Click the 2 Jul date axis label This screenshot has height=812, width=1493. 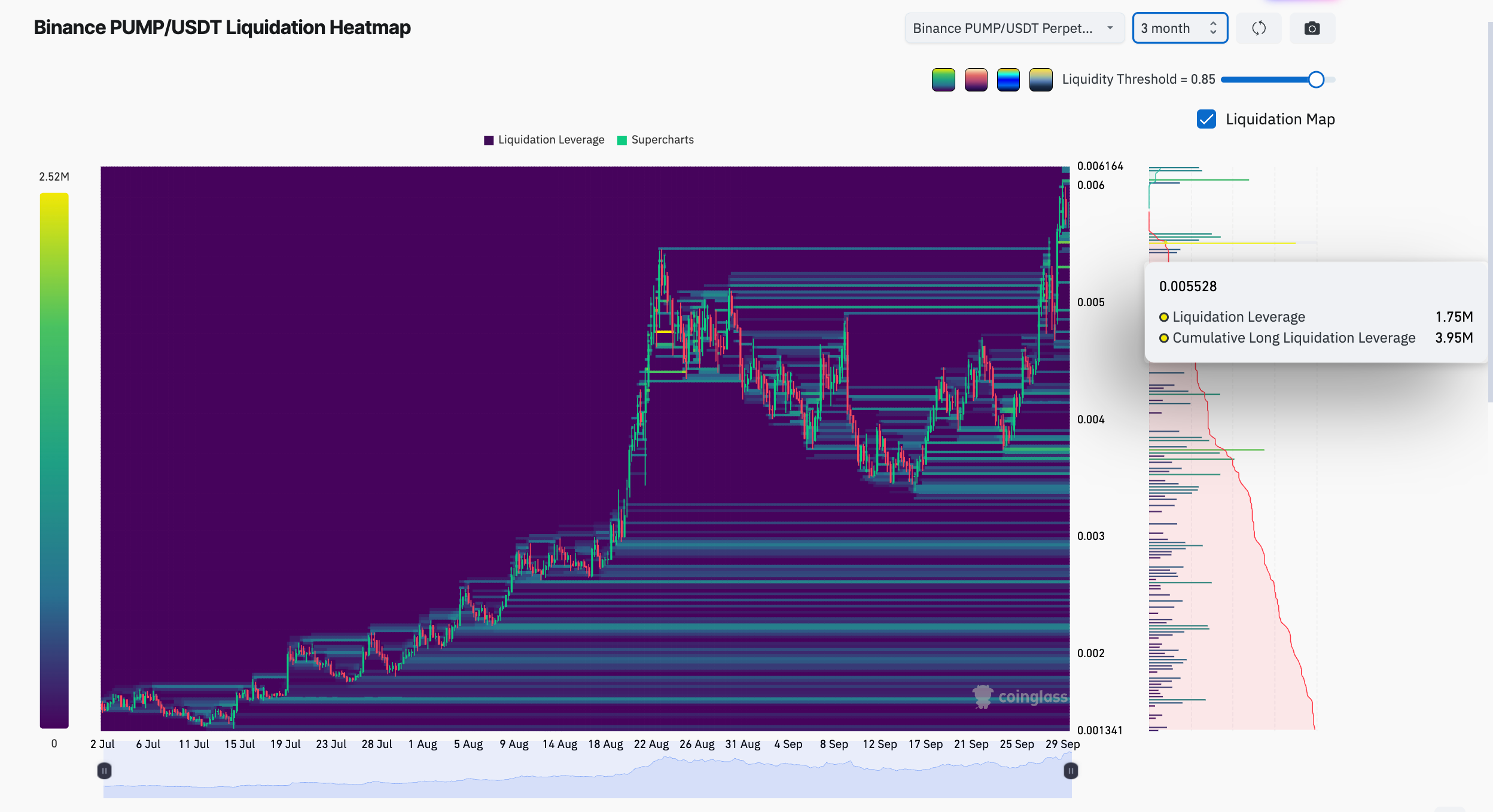tap(102, 744)
